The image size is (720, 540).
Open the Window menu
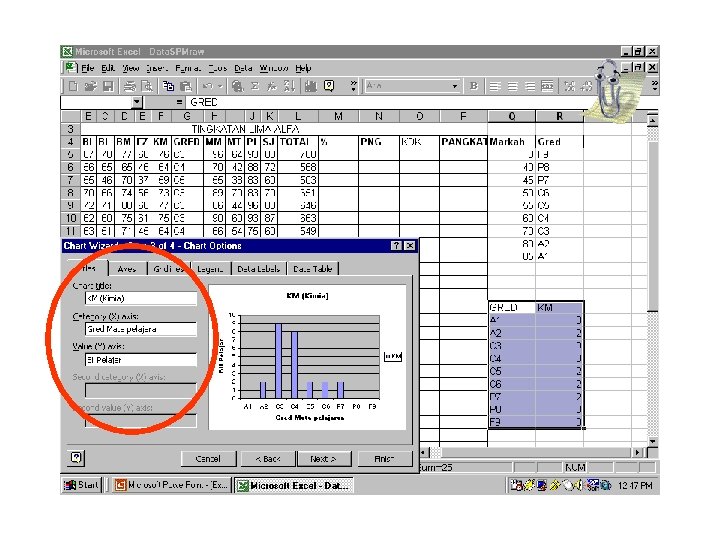(274, 68)
